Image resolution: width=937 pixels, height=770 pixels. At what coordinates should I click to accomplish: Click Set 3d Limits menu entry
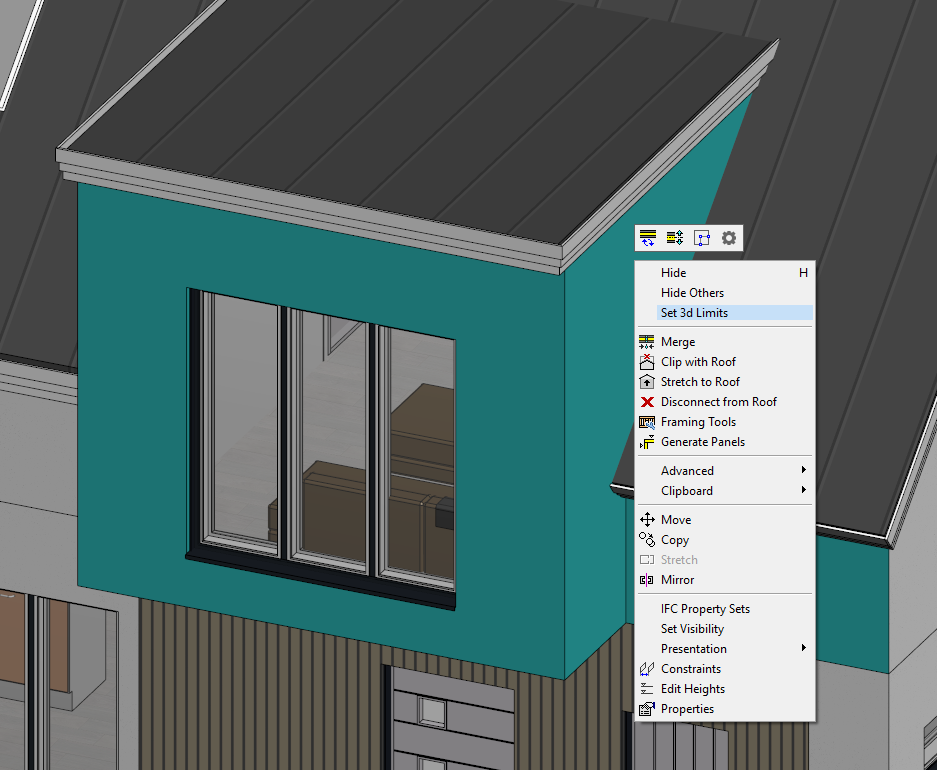point(694,313)
